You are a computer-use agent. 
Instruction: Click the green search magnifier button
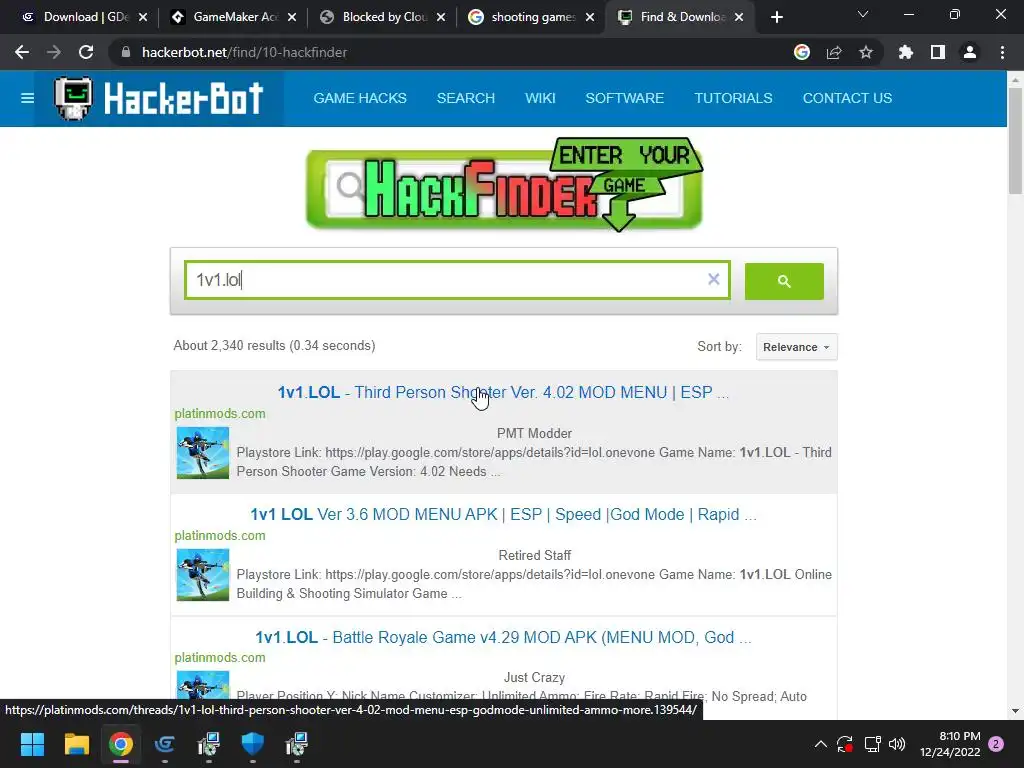point(784,281)
